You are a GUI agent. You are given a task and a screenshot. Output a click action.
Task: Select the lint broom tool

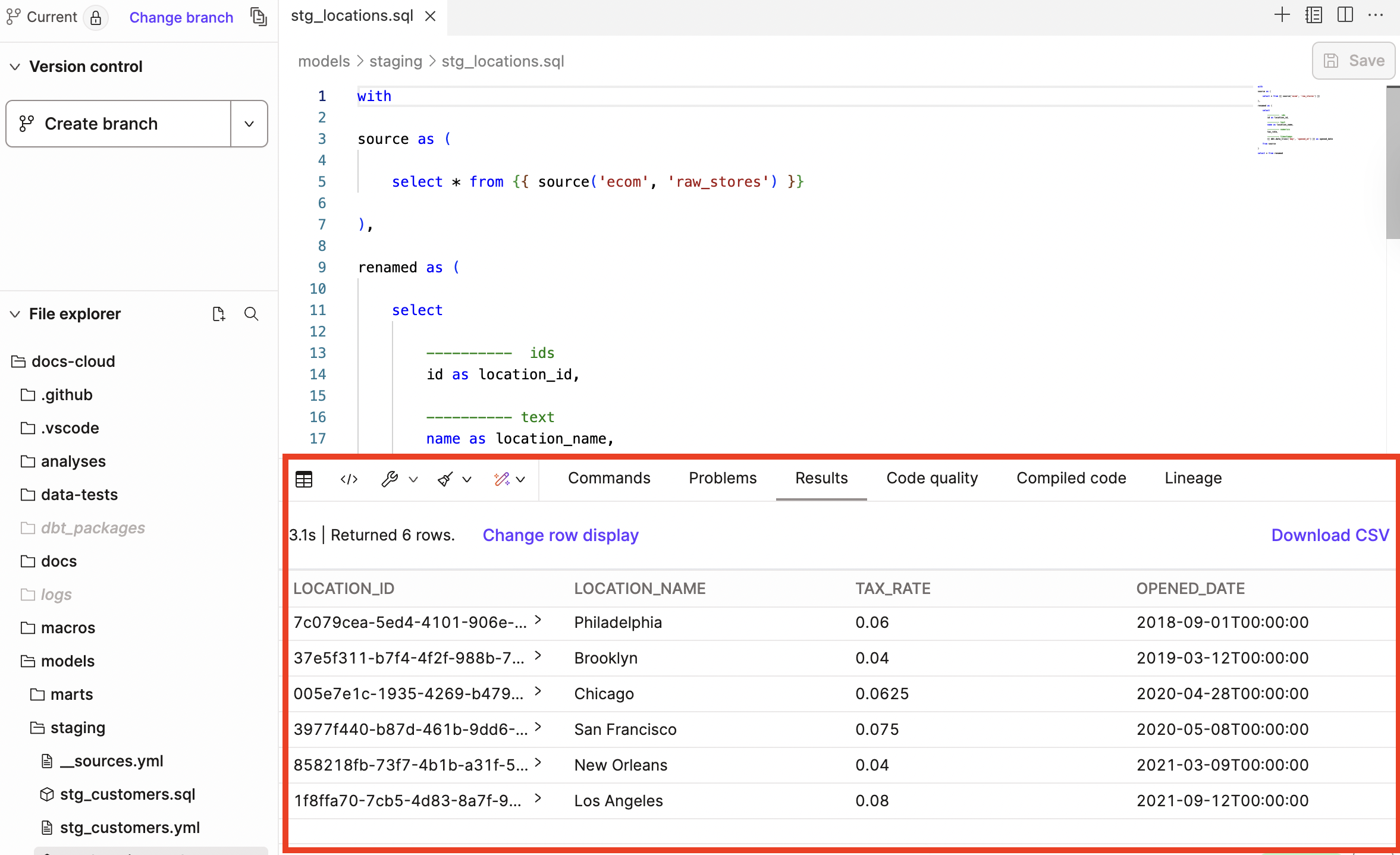(444, 479)
